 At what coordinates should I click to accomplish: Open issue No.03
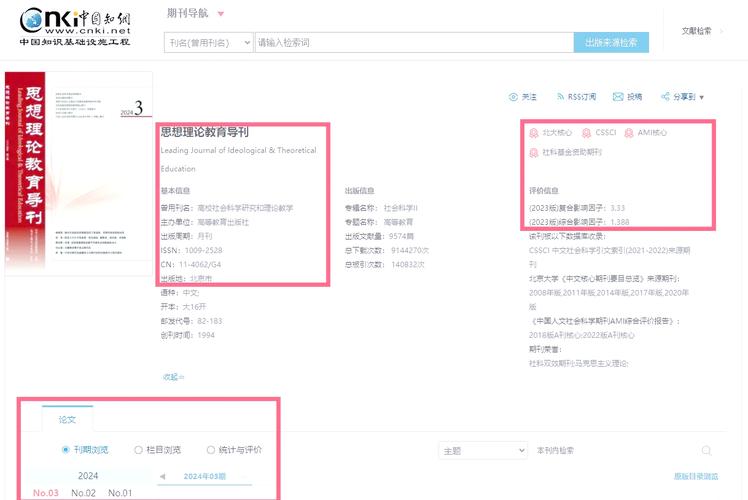coord(46,493)
